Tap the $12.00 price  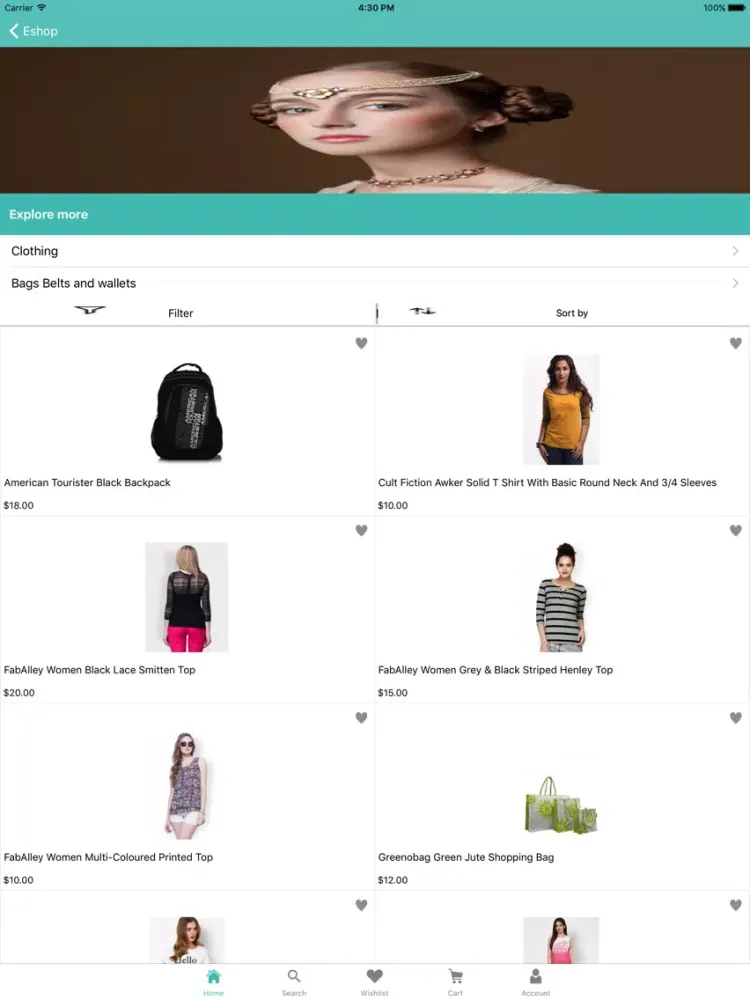(x=393, y=880)
